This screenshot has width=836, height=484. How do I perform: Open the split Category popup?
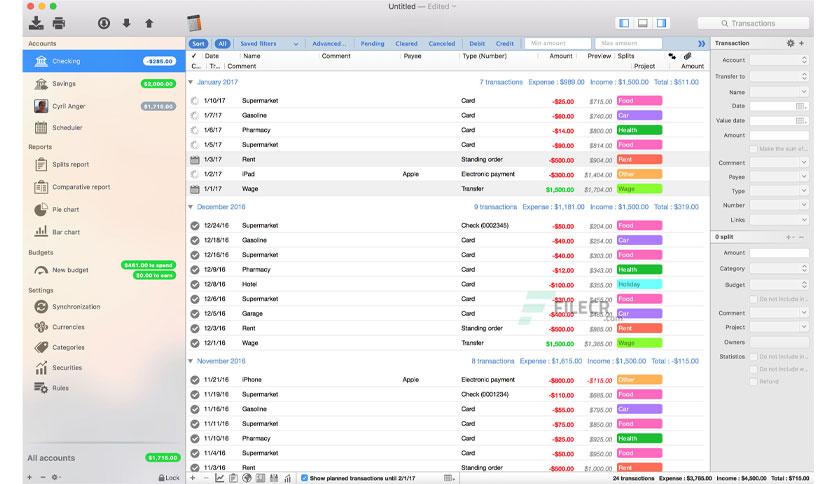click(779, 268)
